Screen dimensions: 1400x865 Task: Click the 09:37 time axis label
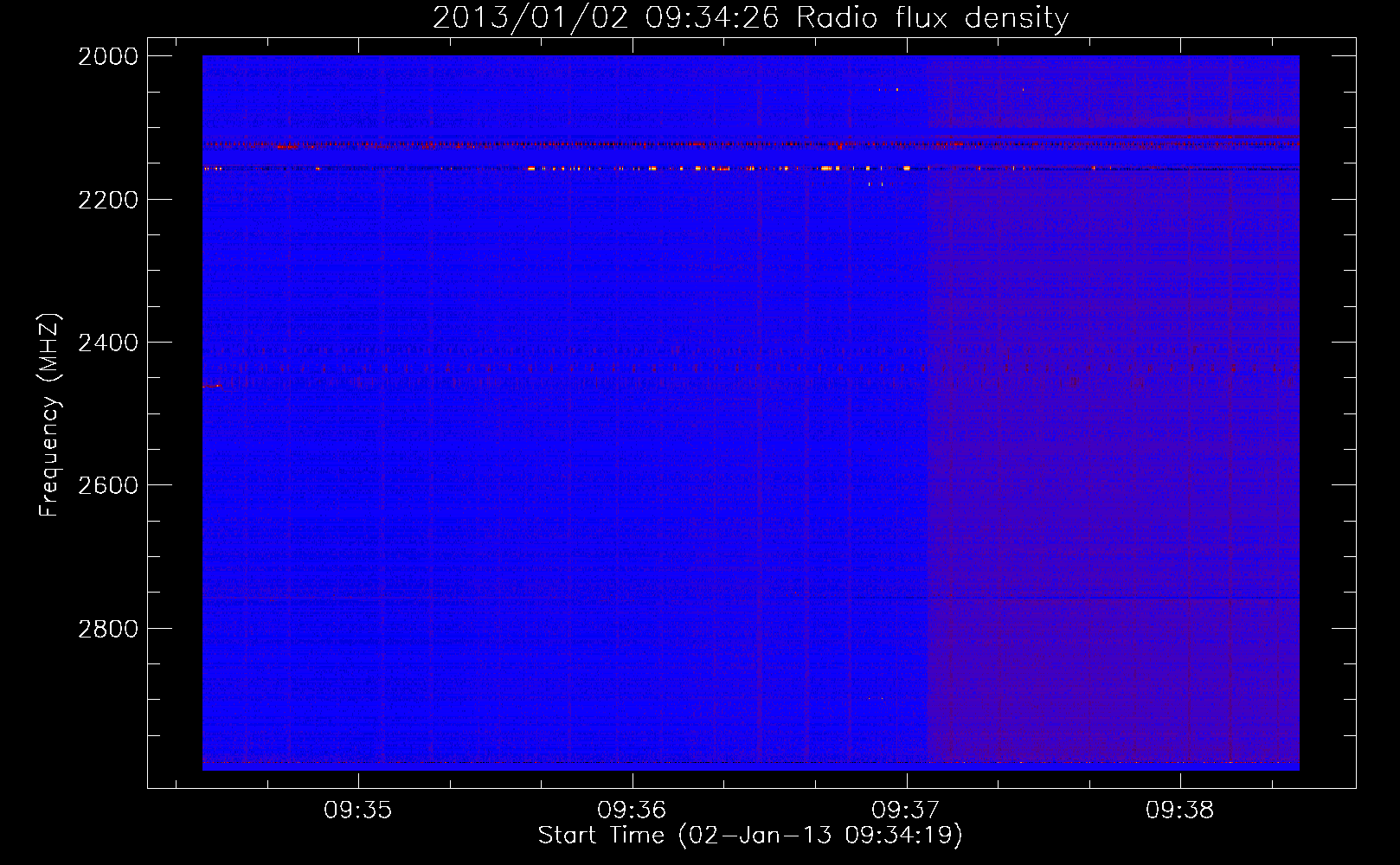[x=906, y=811]
